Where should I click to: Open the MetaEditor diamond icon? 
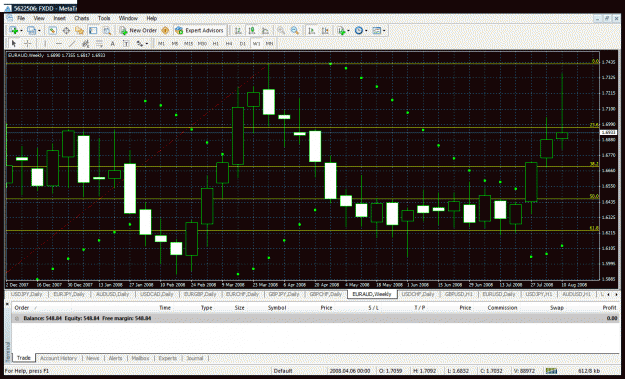pyautogui.click(x=165, y=30)
